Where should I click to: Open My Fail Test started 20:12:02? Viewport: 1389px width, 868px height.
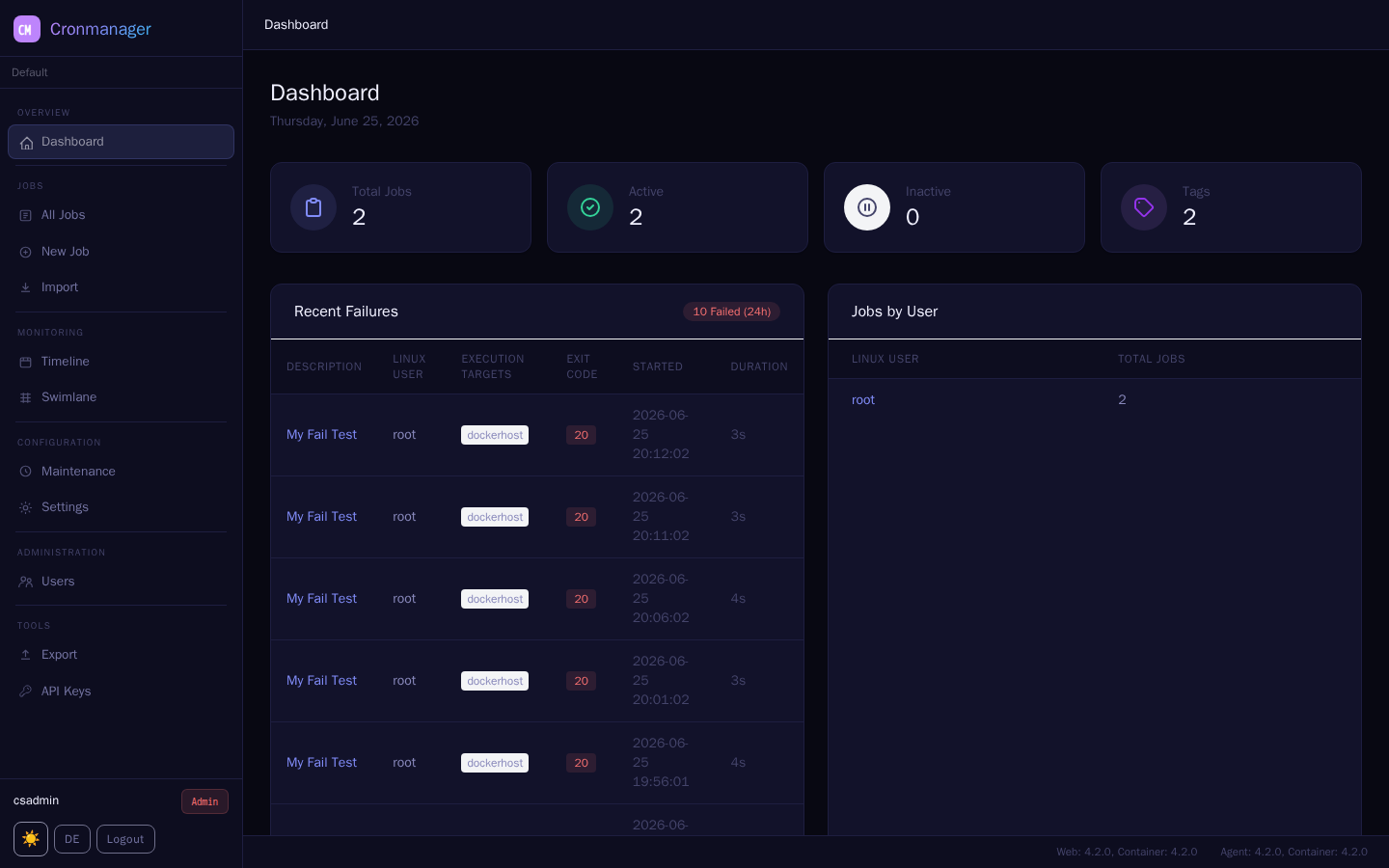click(x=321, y=435)
